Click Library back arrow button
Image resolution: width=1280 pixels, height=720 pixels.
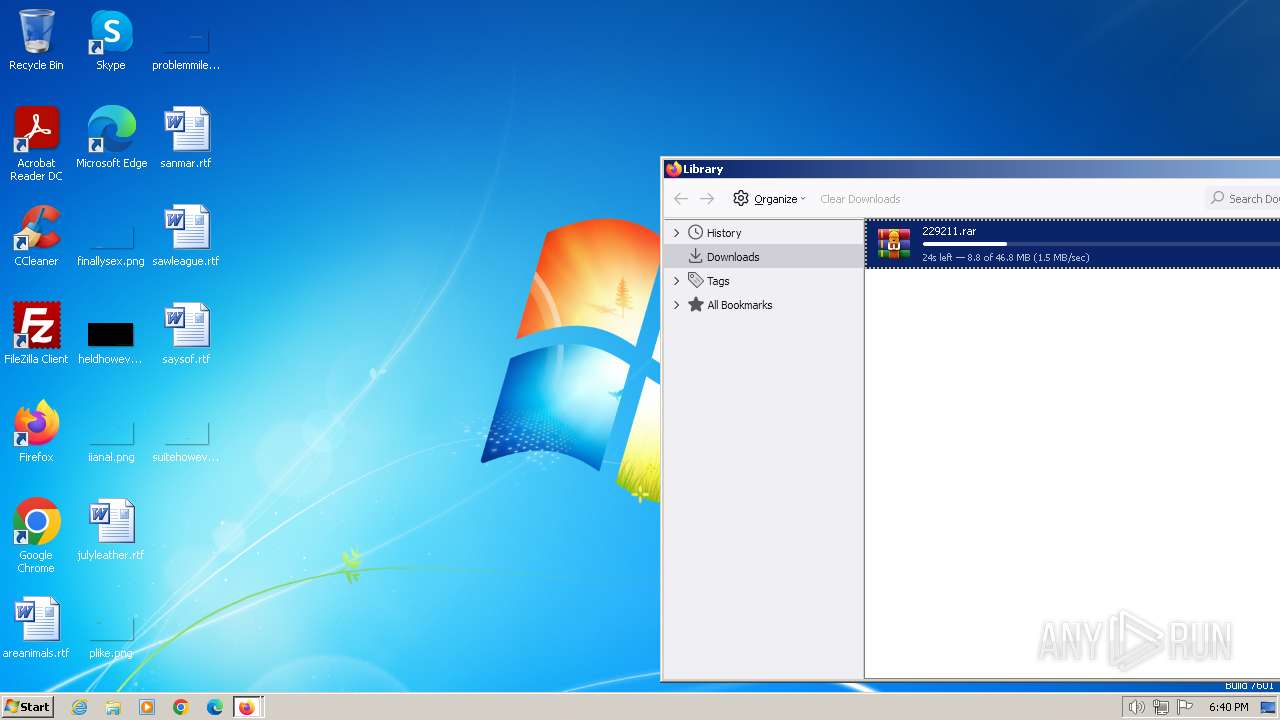point(681,199)
